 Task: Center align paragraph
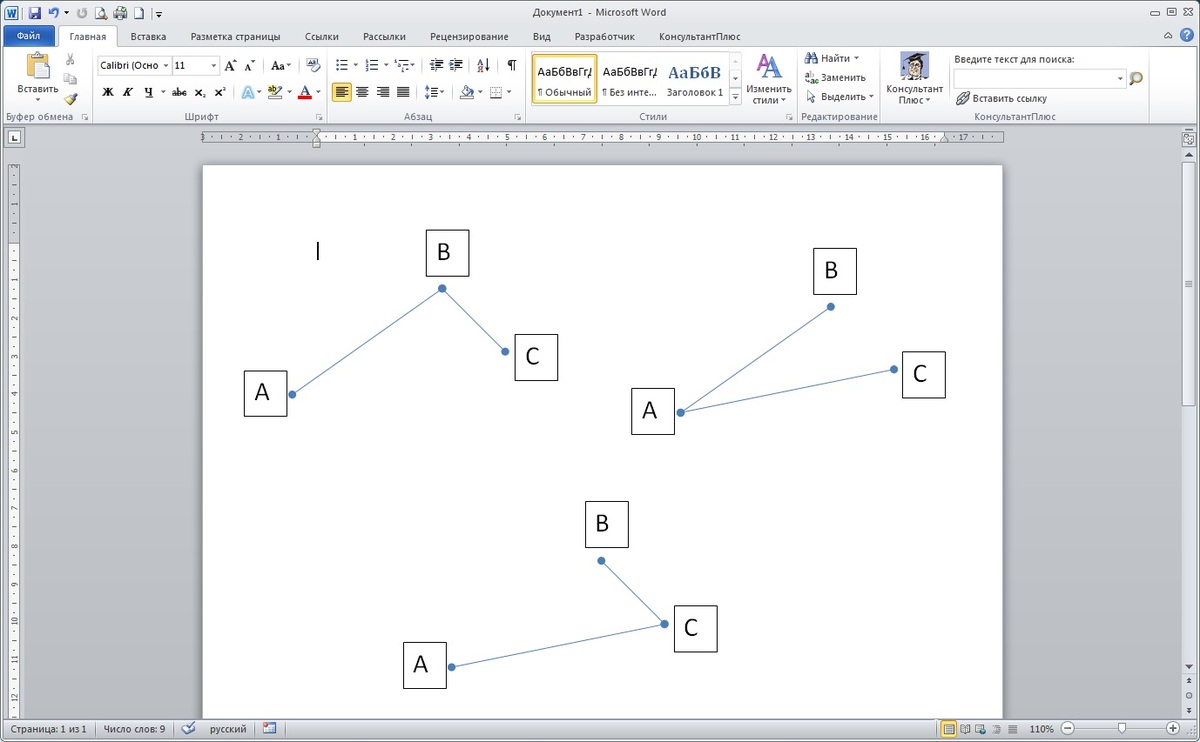pos(362,92)
